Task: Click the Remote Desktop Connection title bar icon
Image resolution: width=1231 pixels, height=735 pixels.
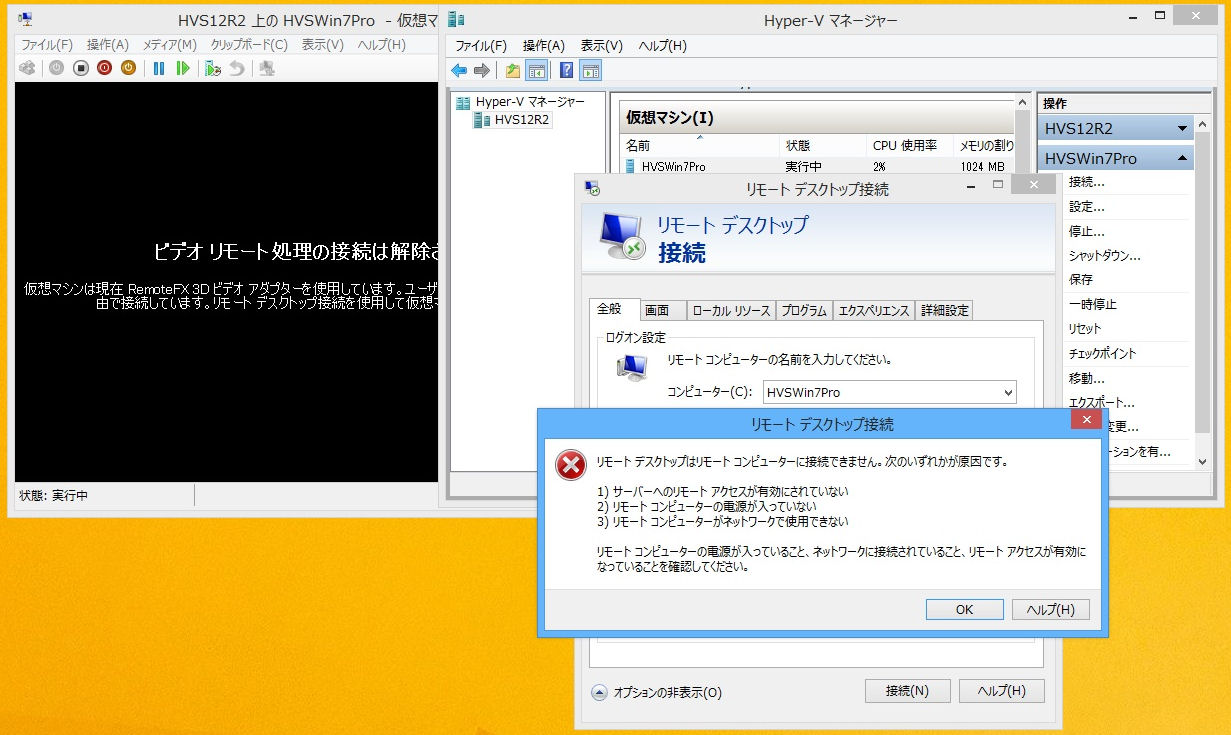Action: 592,187
